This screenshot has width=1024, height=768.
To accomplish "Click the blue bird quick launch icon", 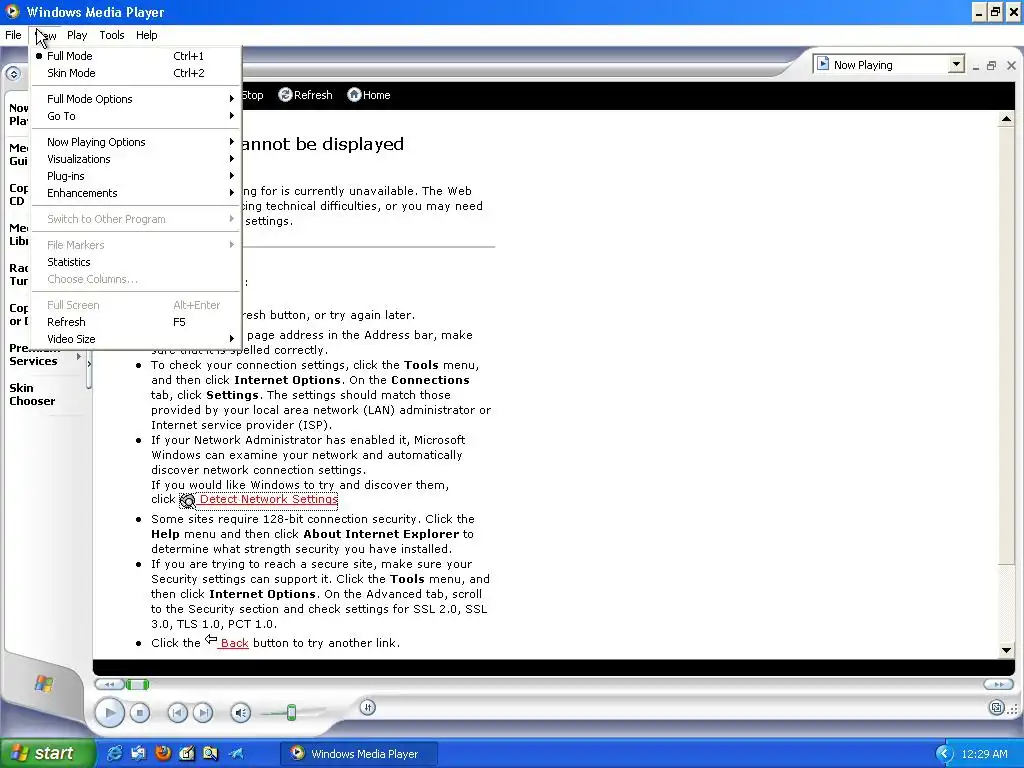I will (236, 754).
